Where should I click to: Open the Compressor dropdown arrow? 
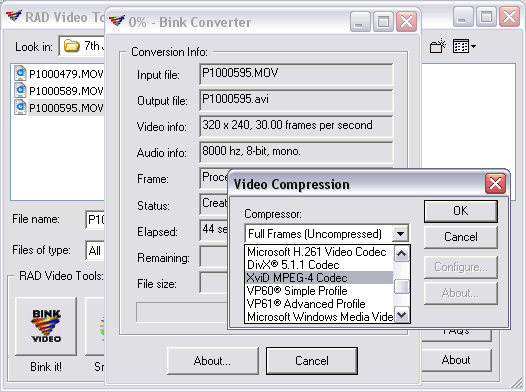click(401, 234)
